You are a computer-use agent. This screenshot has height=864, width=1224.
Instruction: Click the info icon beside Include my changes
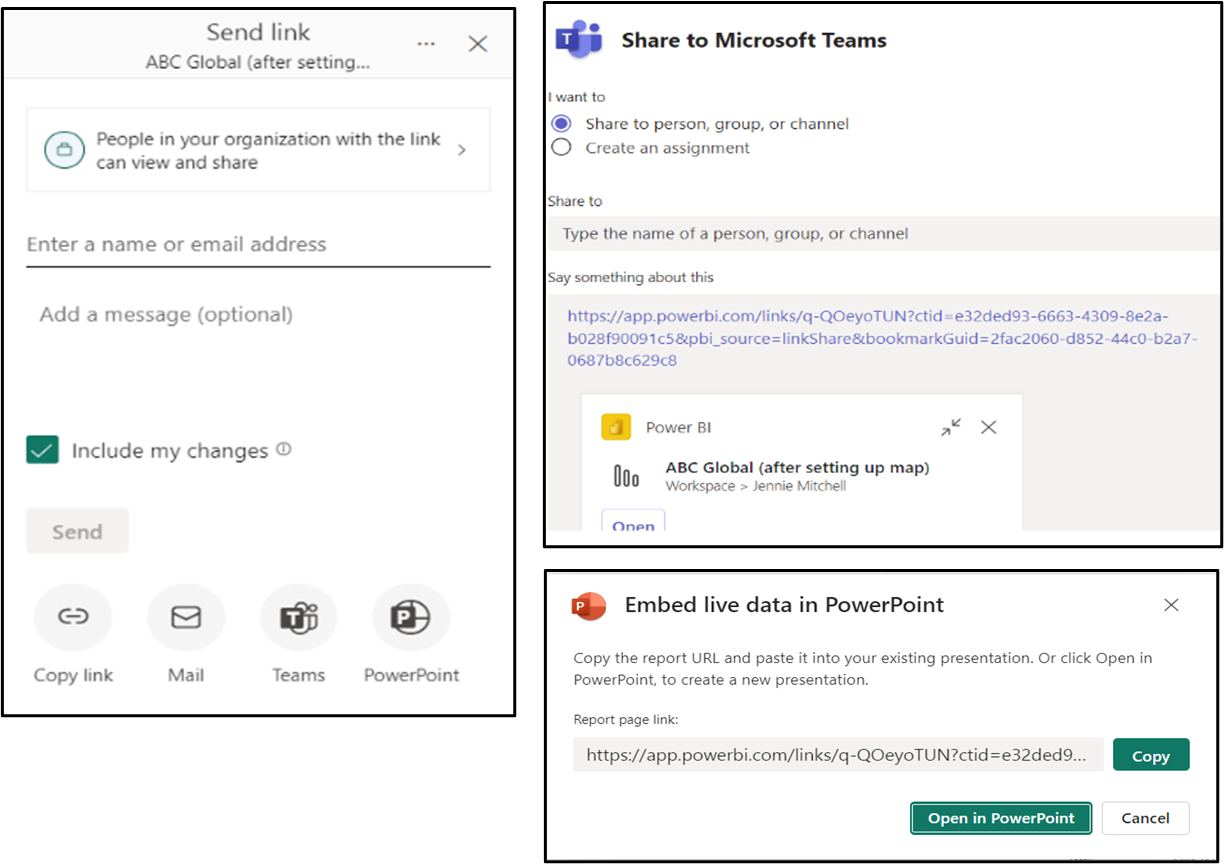(284, 450)
